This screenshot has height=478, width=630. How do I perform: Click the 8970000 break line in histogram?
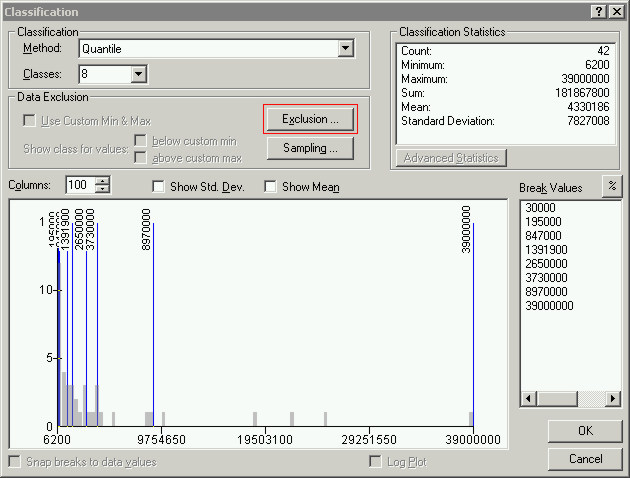tap(153, 330)
